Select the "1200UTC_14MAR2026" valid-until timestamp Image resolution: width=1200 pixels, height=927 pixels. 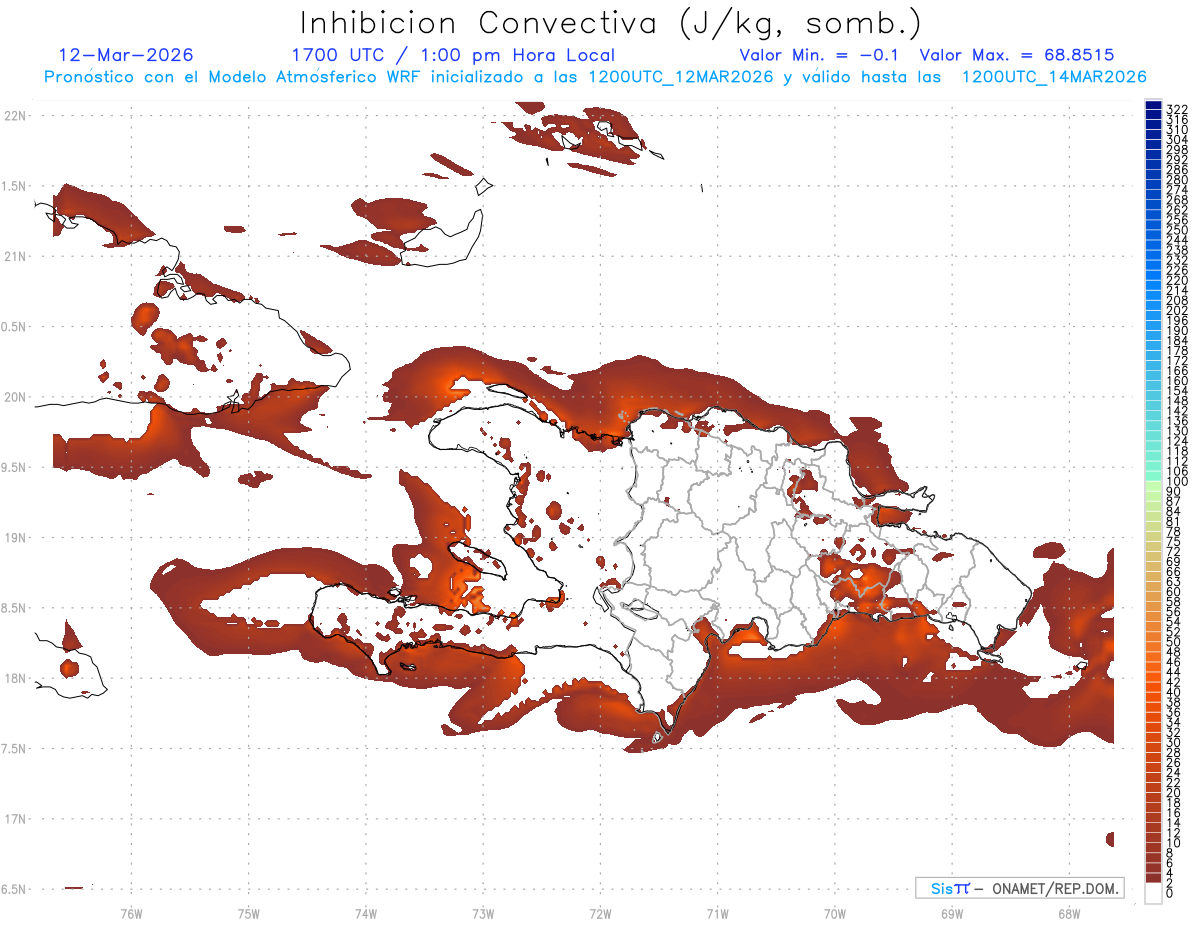click(x=1053, y=77)
